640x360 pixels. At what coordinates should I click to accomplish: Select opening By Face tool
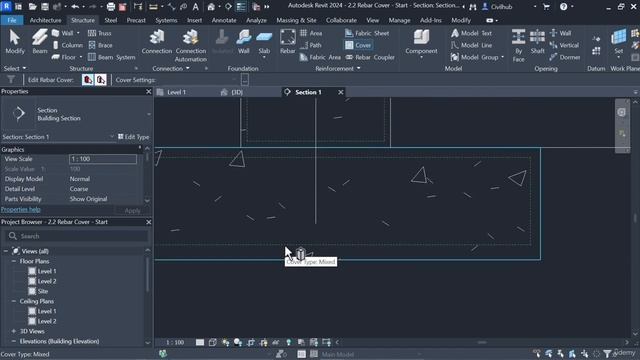point(518,45)
